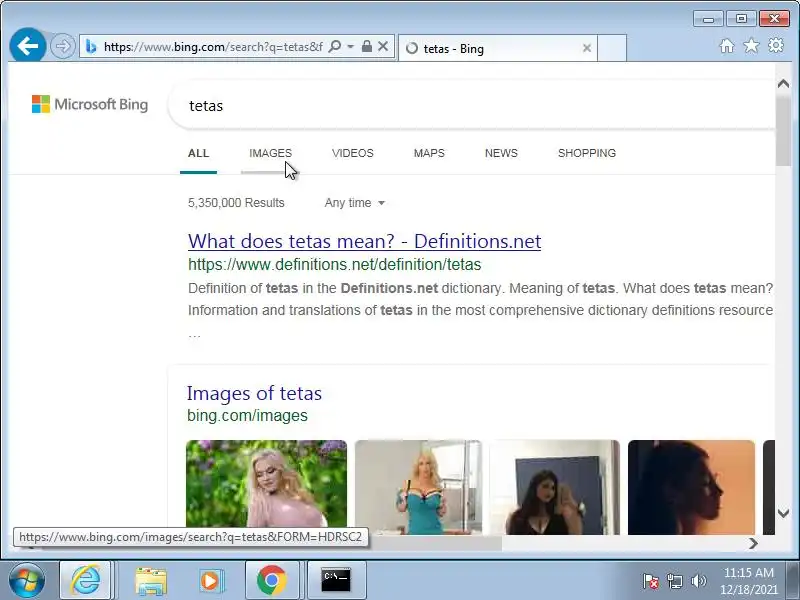Switch to the IMAGES tab
The height and width of the screenshot is (600, 800).
[x=270, y=153]
